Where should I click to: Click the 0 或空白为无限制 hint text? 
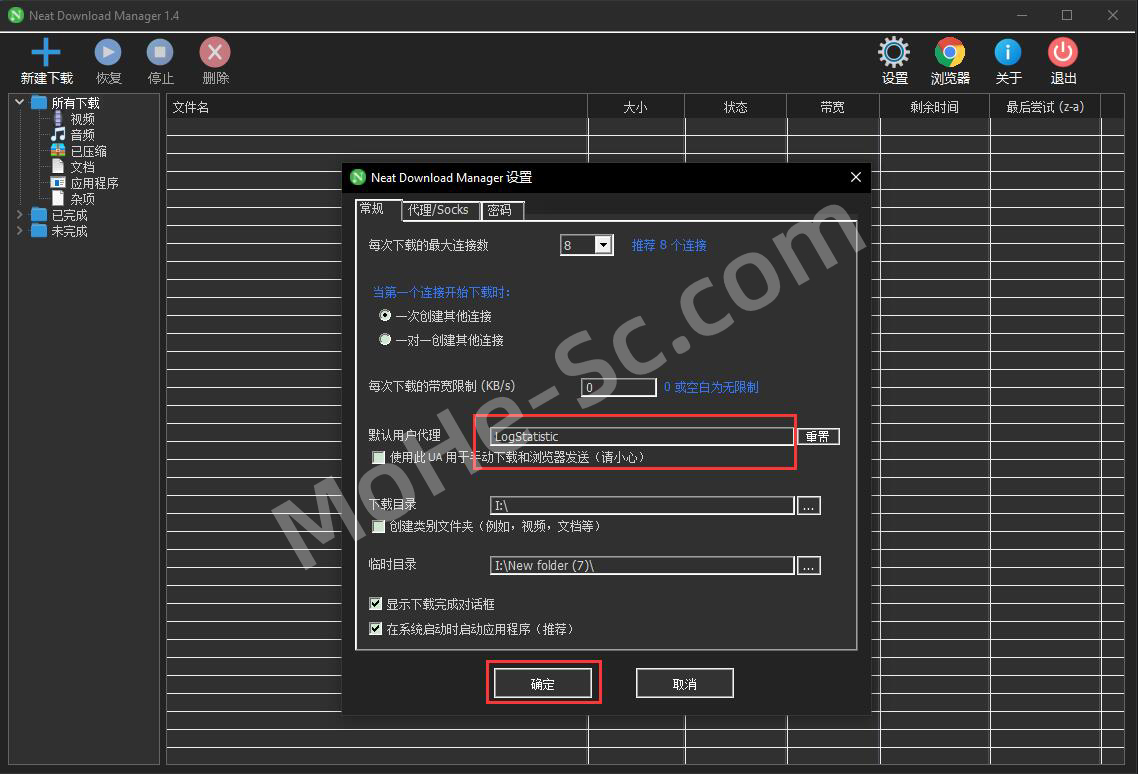pos(711,387)
